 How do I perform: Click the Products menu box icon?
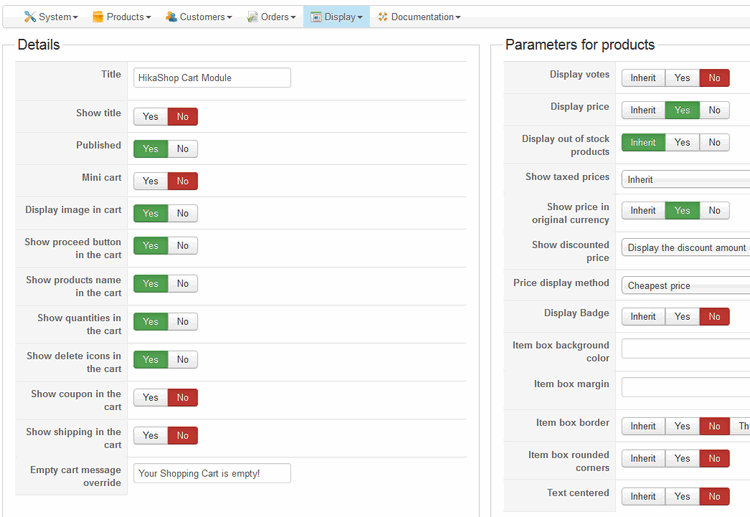point(98,17)
